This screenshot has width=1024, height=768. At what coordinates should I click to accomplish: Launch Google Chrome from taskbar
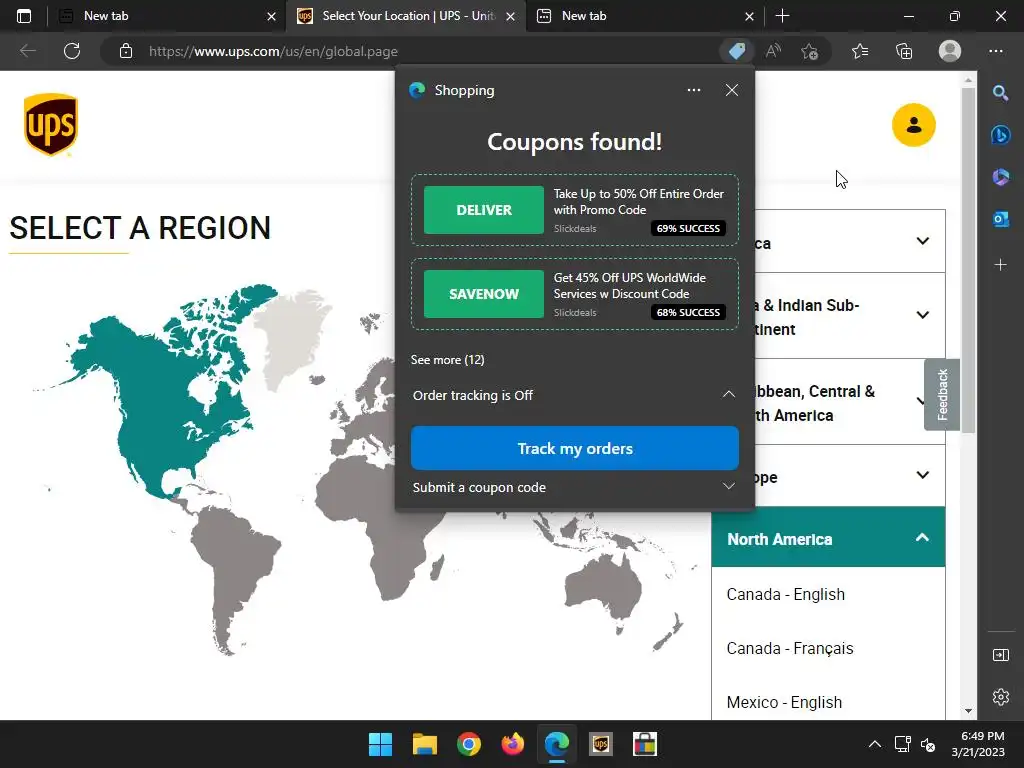[x=469, y=744]
